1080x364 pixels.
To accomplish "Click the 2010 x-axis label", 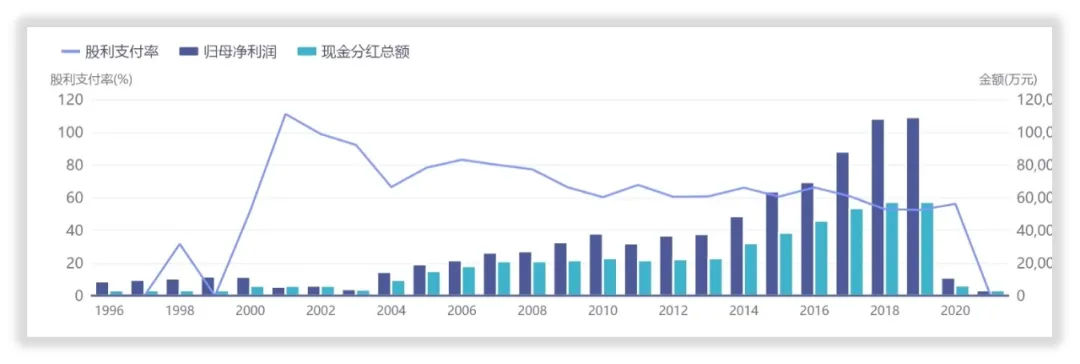I will (603, 310).
